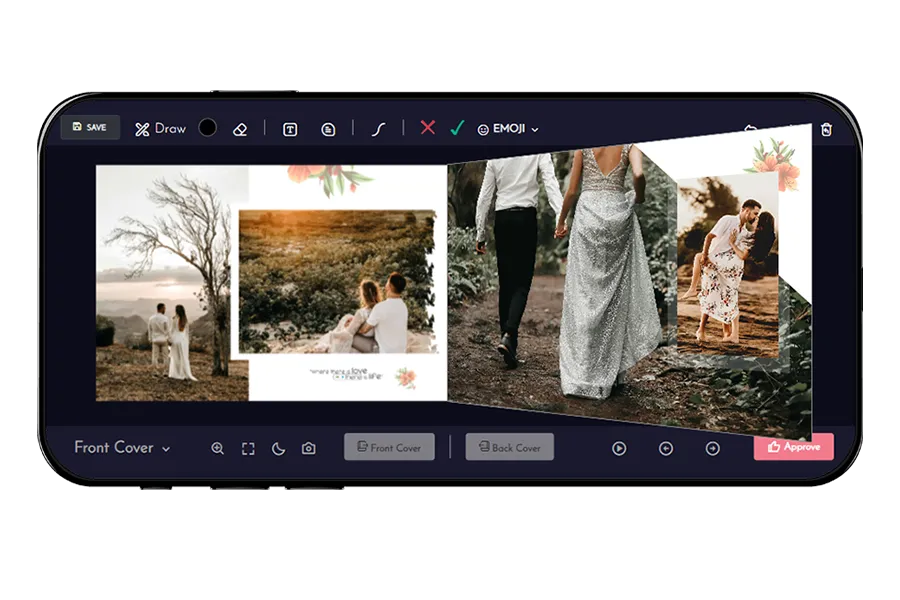Image resolution: width=900 pixels, height=600 pixels.
Task: Click the undo arrow icon
Action: [x=750, y=128]
